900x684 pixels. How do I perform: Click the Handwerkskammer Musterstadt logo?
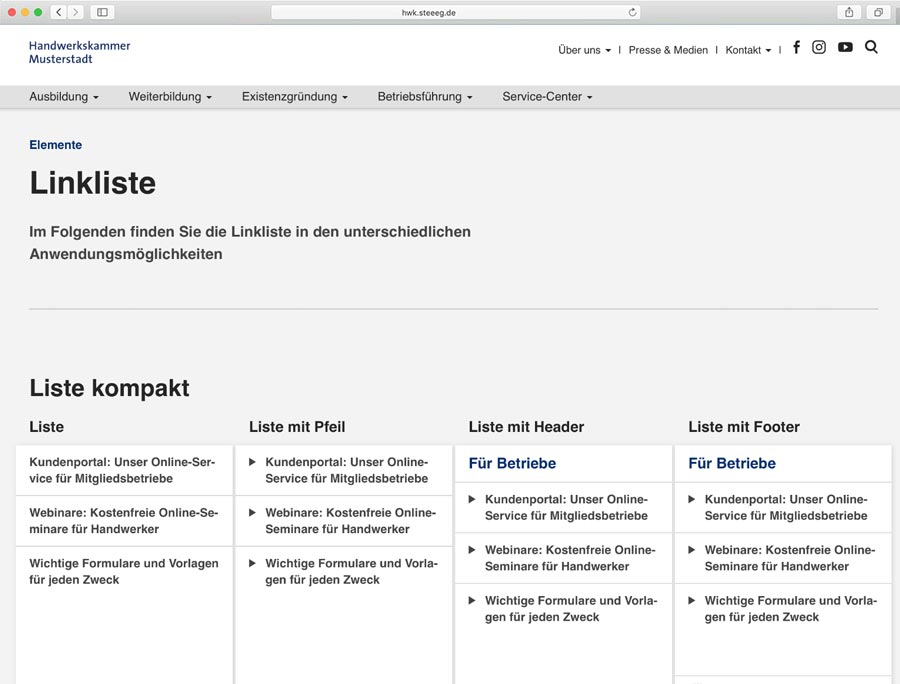point(80,52)
